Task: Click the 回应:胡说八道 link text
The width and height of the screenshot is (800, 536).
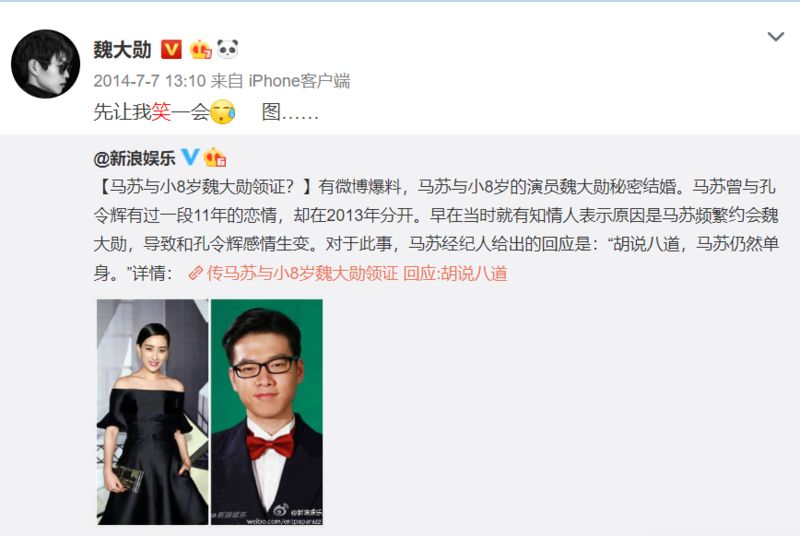Action: 455,274
